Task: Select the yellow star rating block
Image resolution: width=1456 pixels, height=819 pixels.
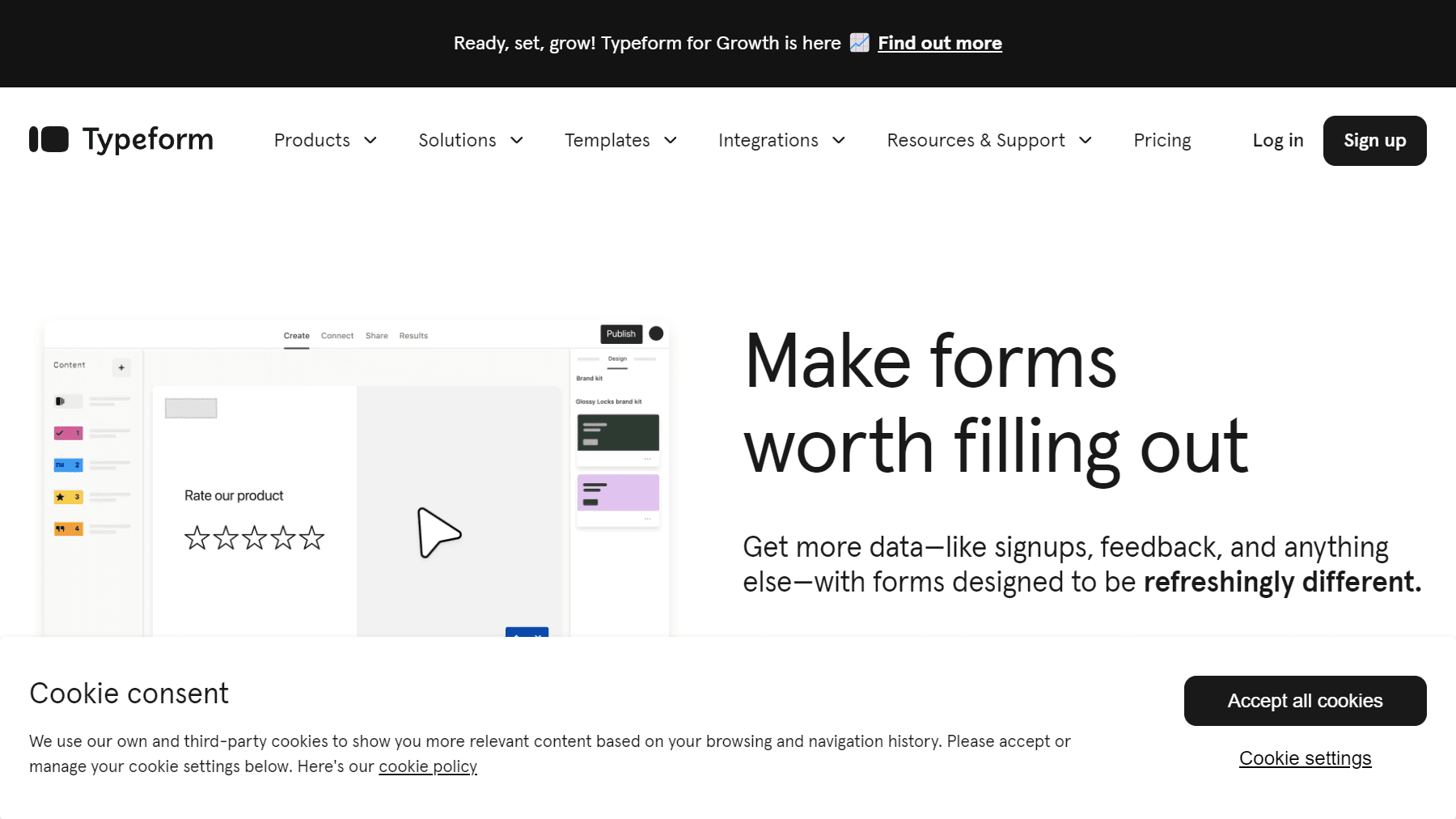Action: (68, 497)
